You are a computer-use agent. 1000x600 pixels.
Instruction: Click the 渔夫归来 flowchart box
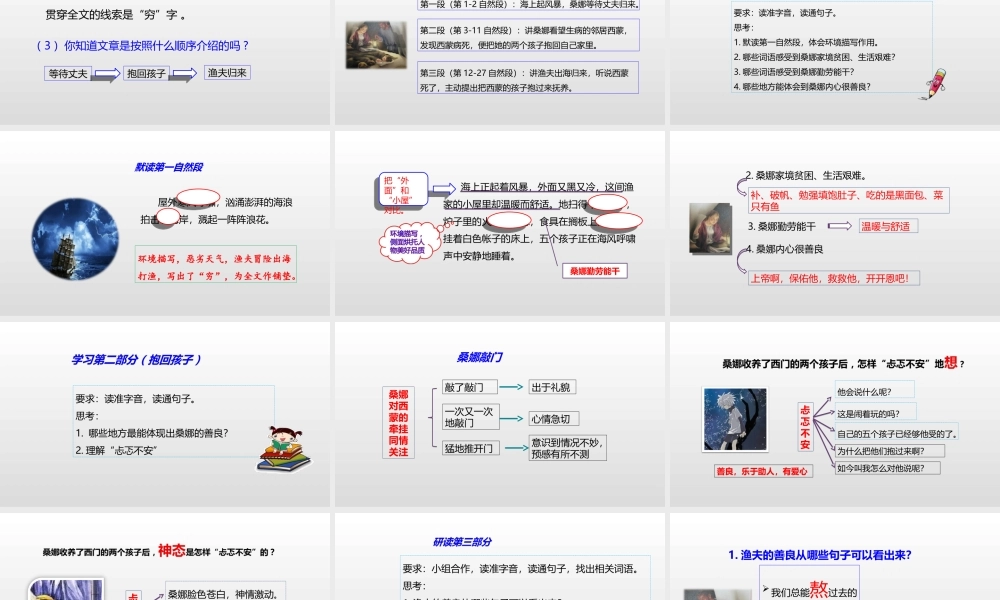227,73
